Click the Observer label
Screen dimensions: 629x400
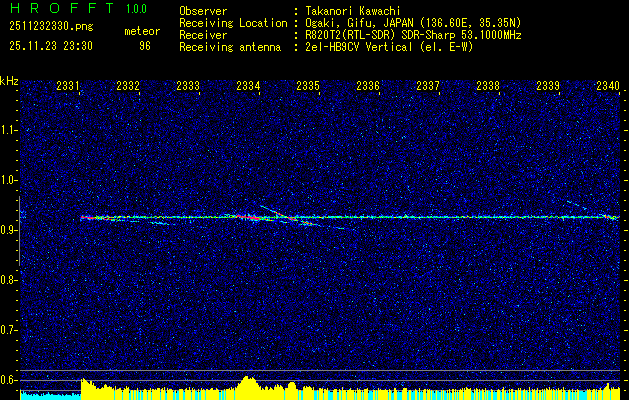pyautogui.click(x=203, y=11)
